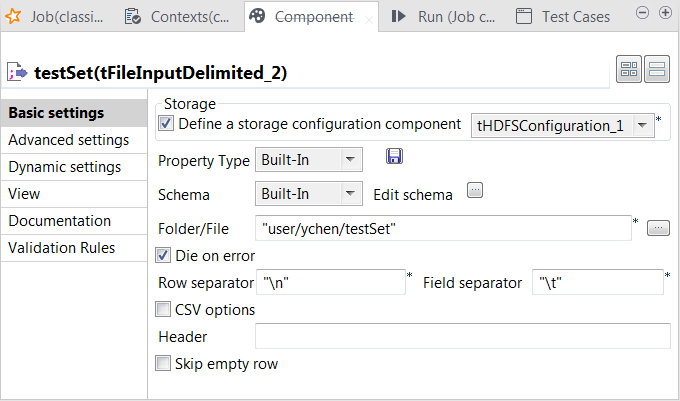Image resolution: width=680 pixels, height=401 pixels.
Task: Switch to the stacked rows layout icon
Action: click(657, 70)
